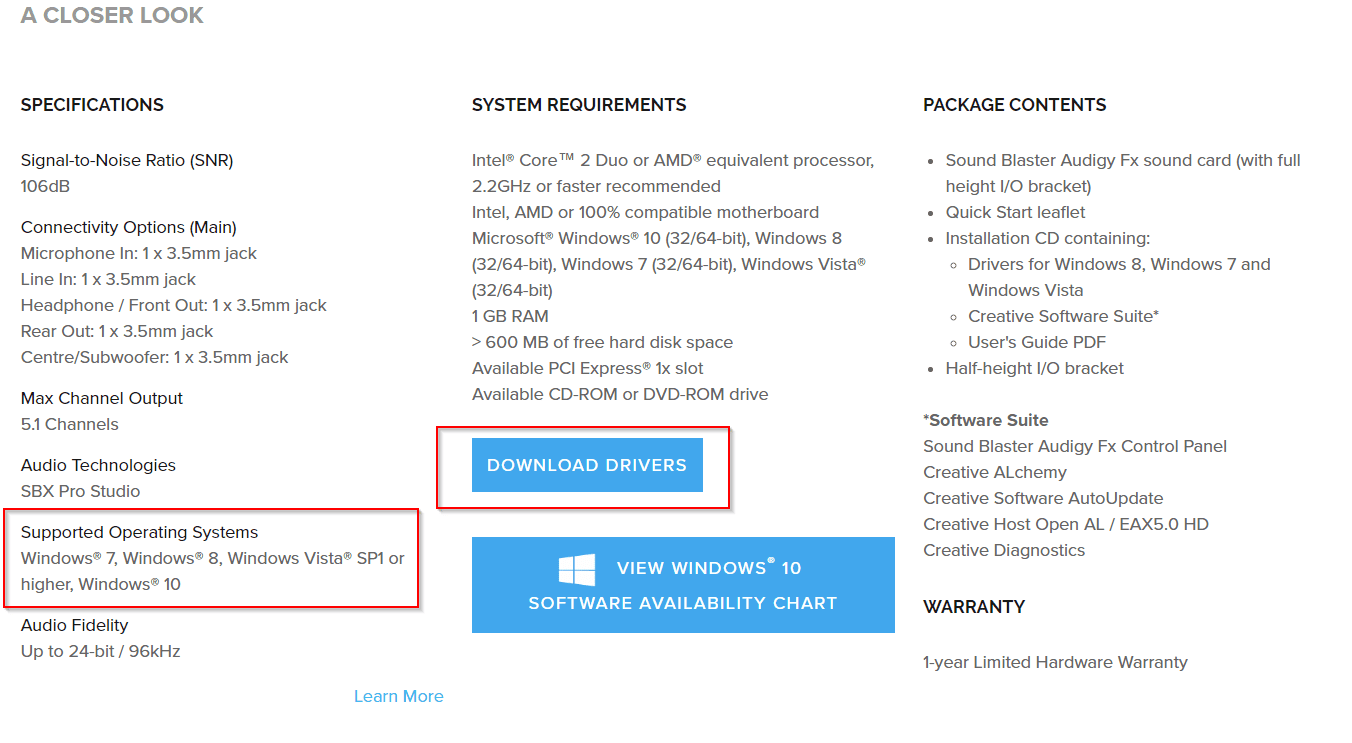Select the Connectivity Options heading
This screenshot has height=743, width=1352.
[x=128, y=226]
